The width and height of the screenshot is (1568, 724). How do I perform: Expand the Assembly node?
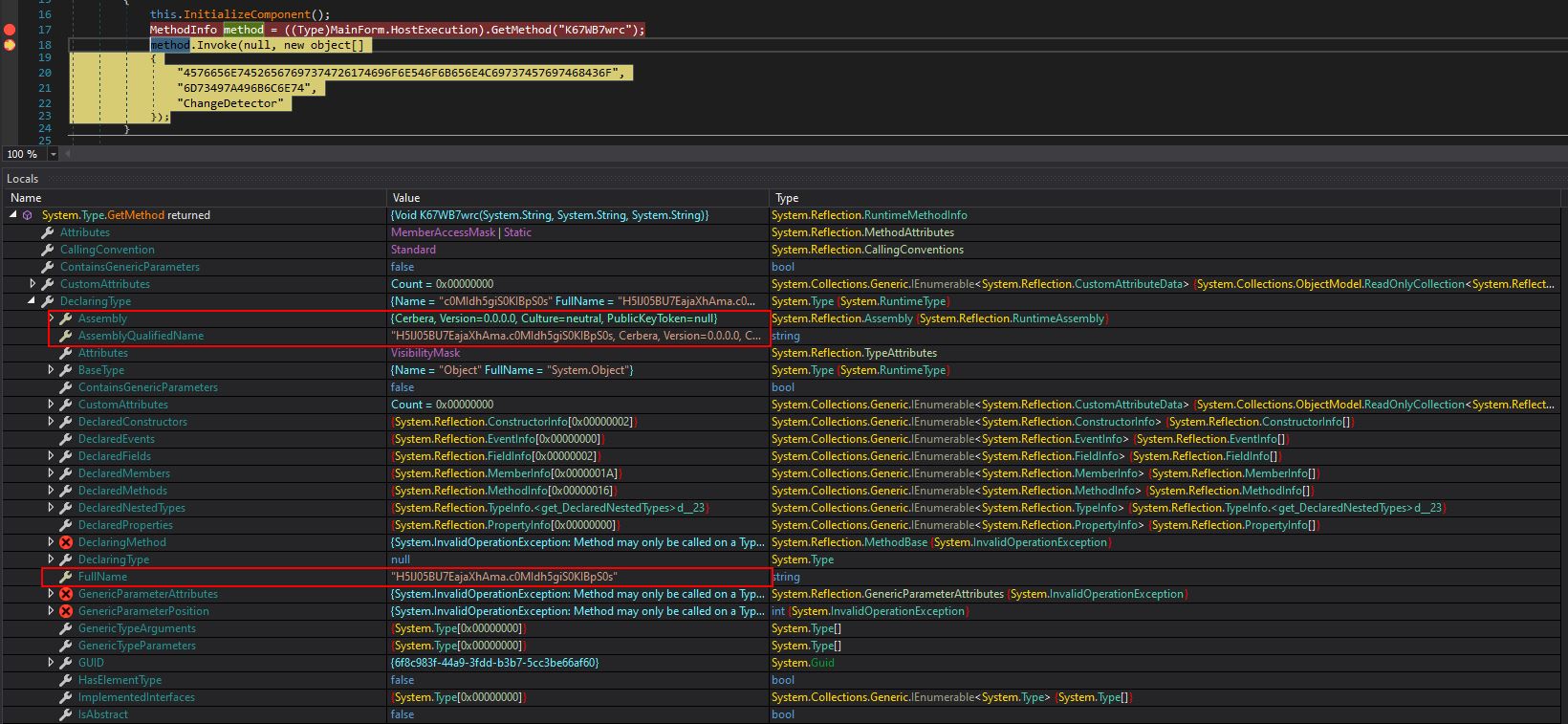coord(51,318)
